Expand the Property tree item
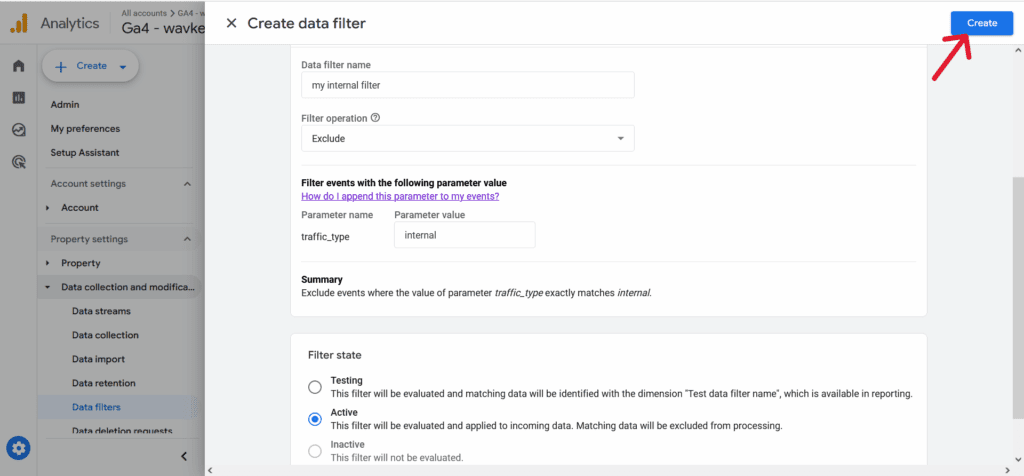 (x=48, y=263)
